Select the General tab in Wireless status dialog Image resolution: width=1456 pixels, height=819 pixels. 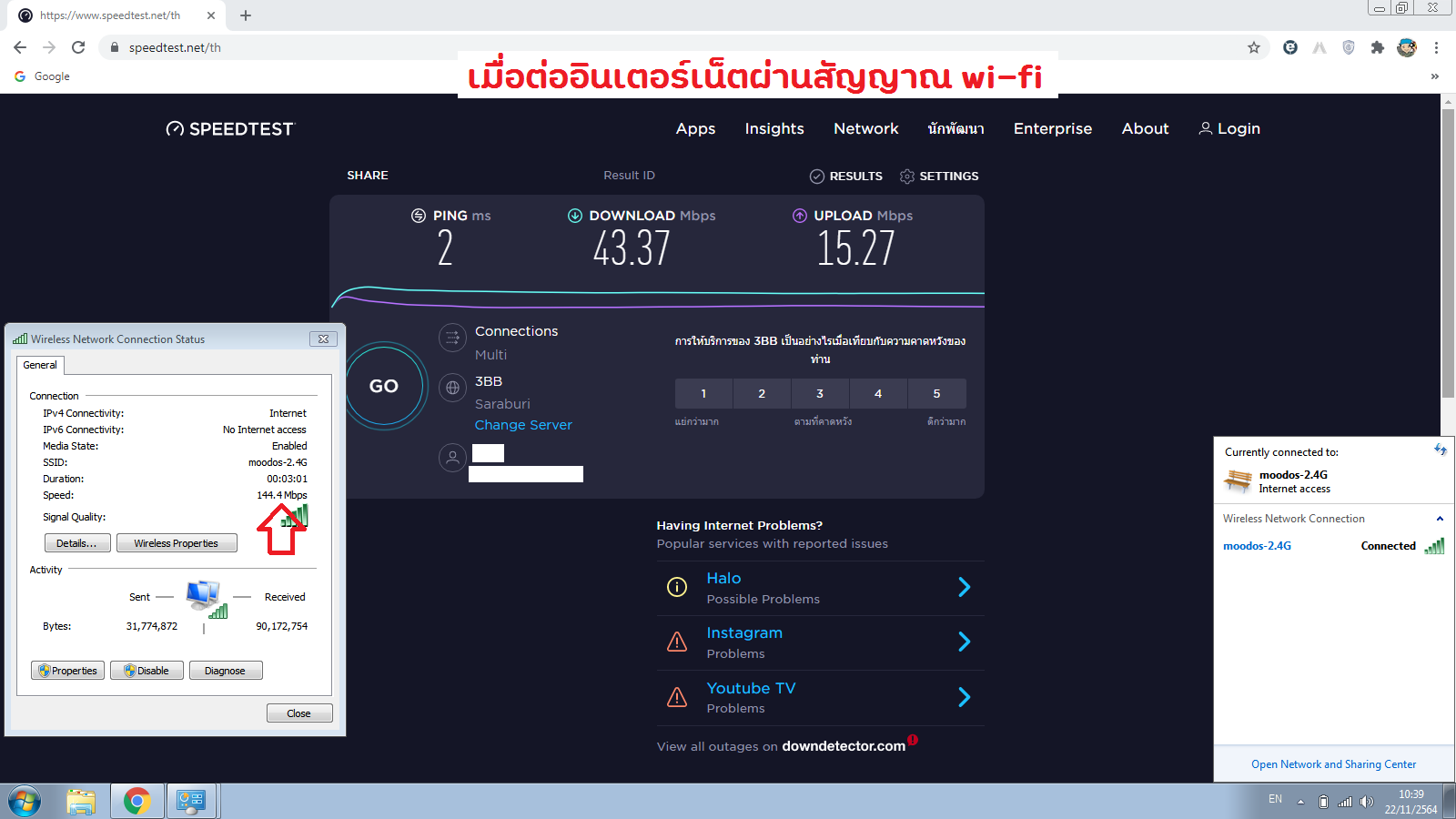pyautogui.click(x=40, y=365)
